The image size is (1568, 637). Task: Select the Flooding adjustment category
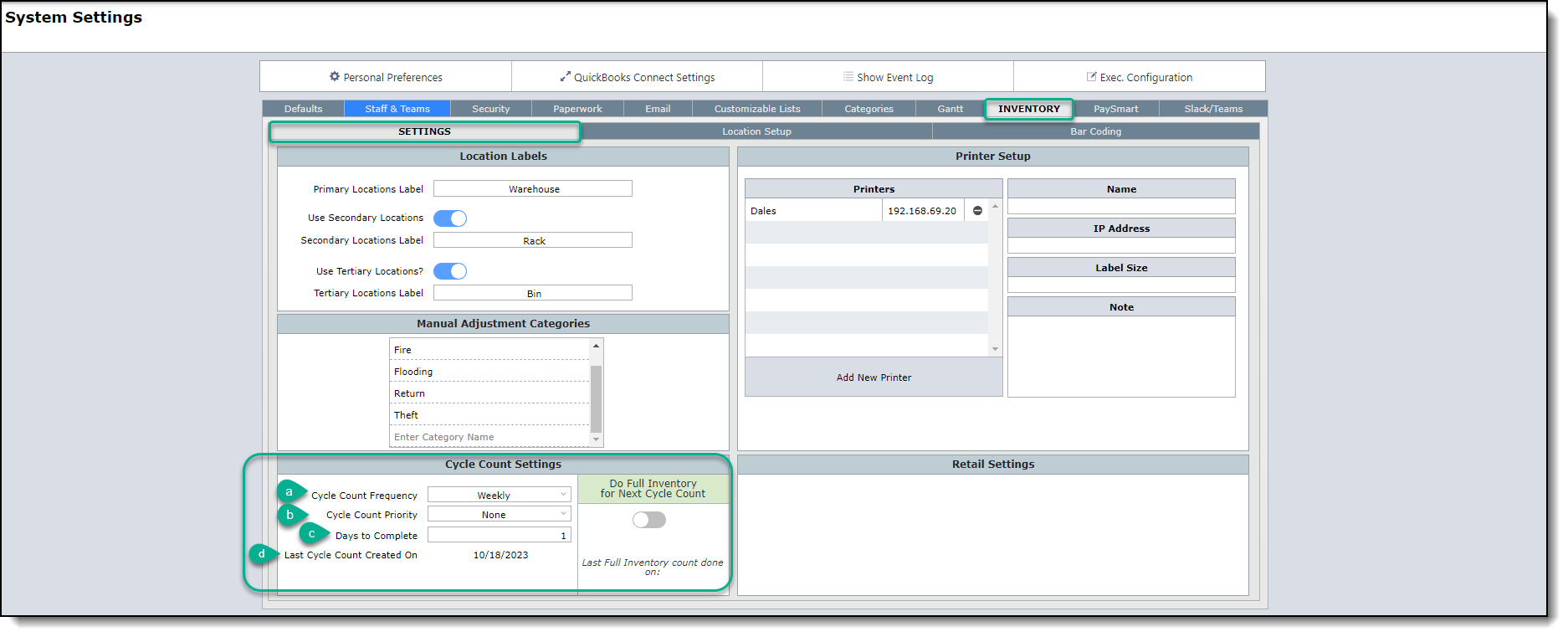click(489, 372)
